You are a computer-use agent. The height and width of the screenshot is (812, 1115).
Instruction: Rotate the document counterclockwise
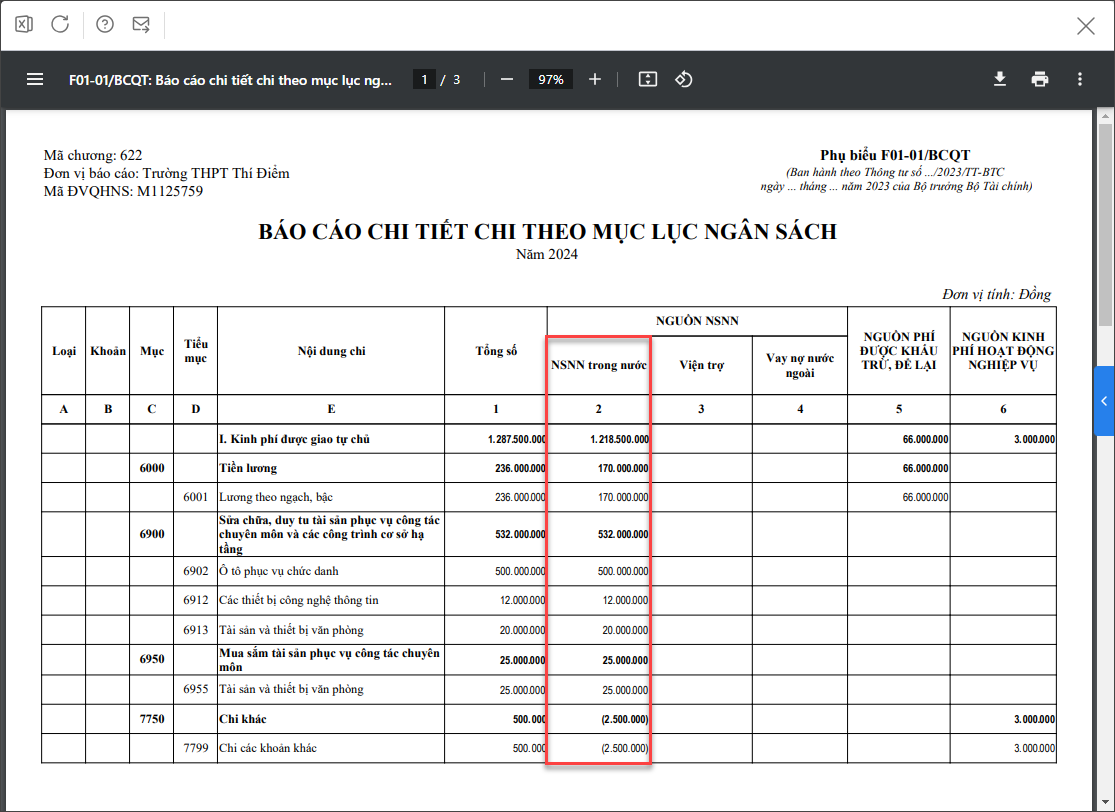pos(684,79)
